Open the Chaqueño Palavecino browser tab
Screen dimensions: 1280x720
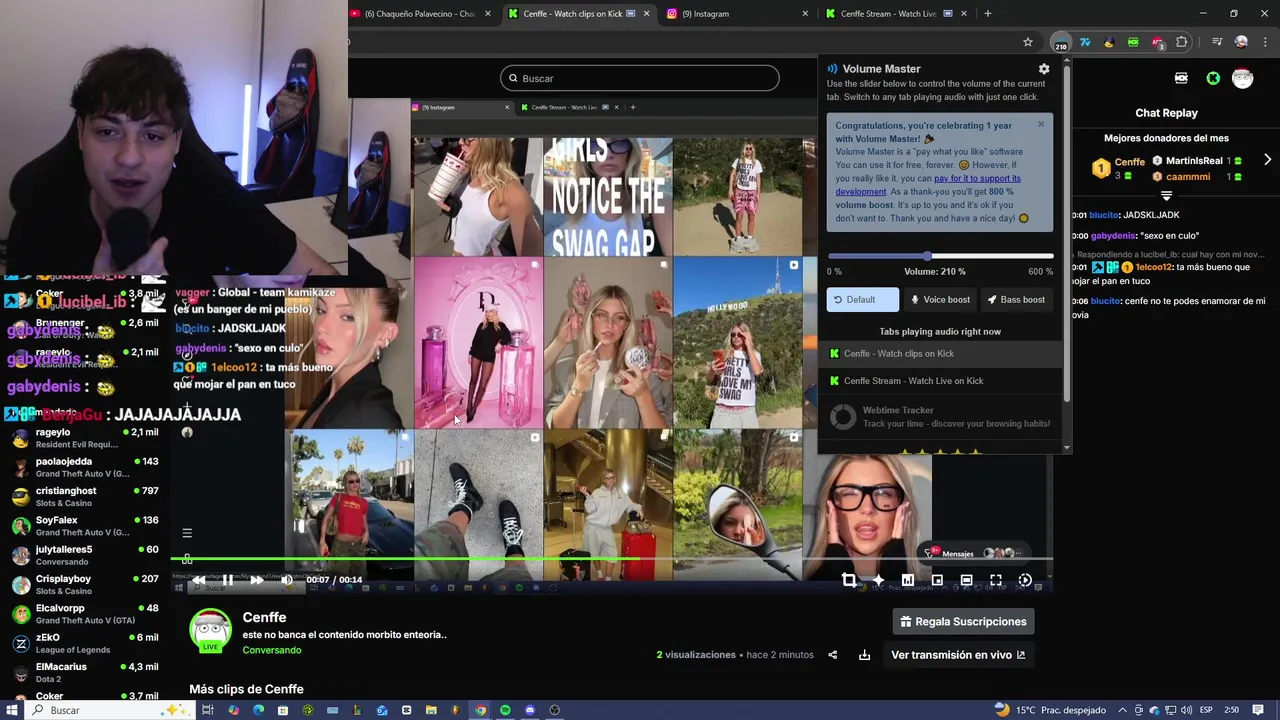[420, 14]
